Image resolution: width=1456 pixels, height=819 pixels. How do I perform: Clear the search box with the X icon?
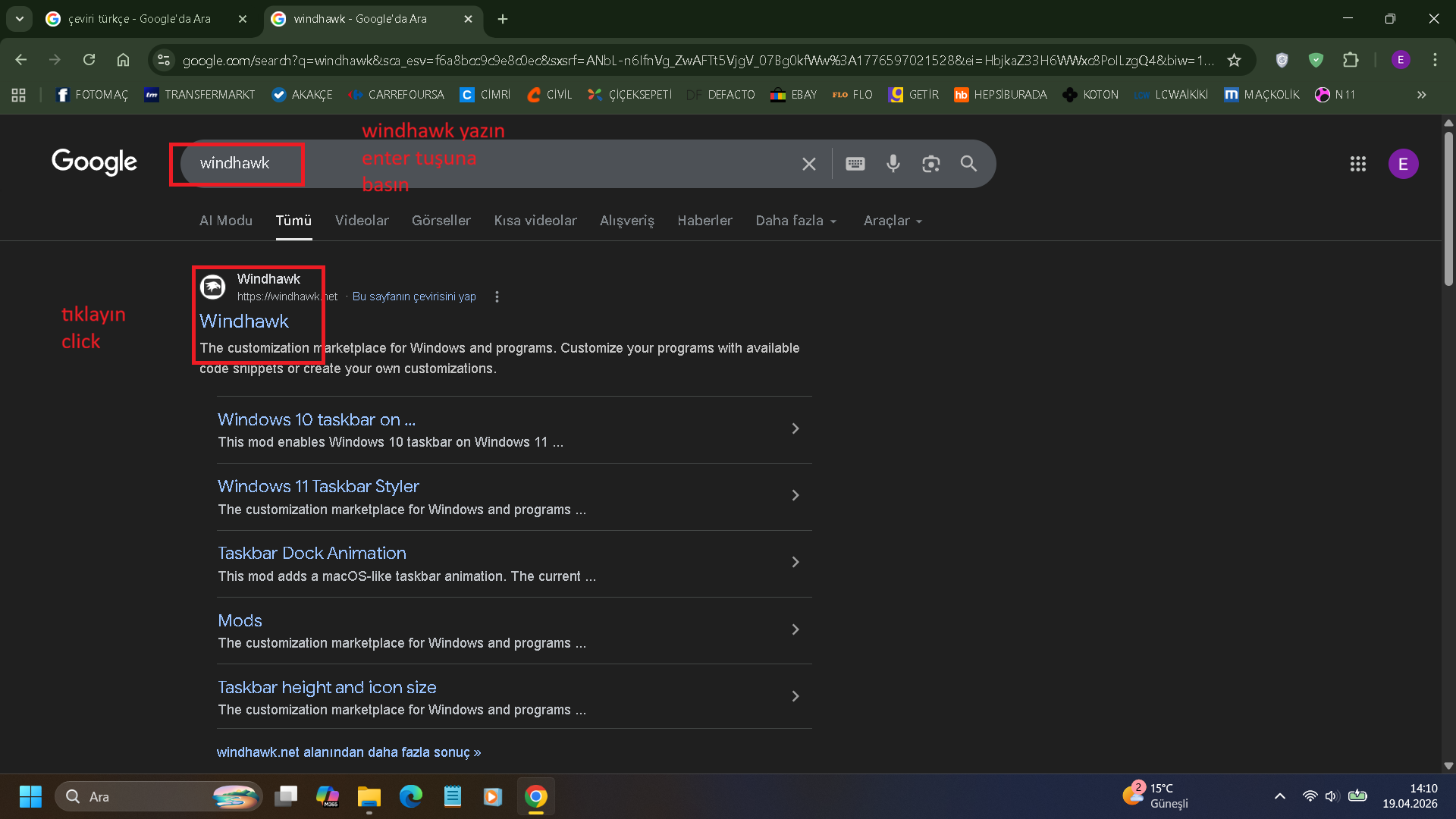point(808,164)
